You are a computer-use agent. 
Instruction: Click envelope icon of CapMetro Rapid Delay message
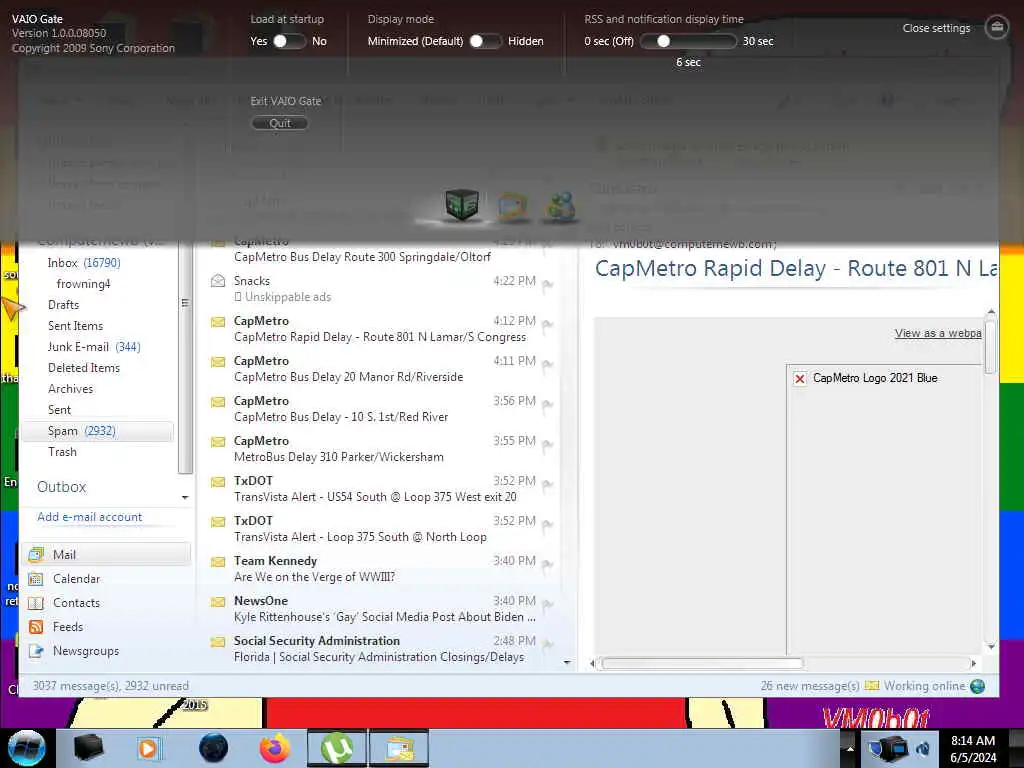point(217,321)
